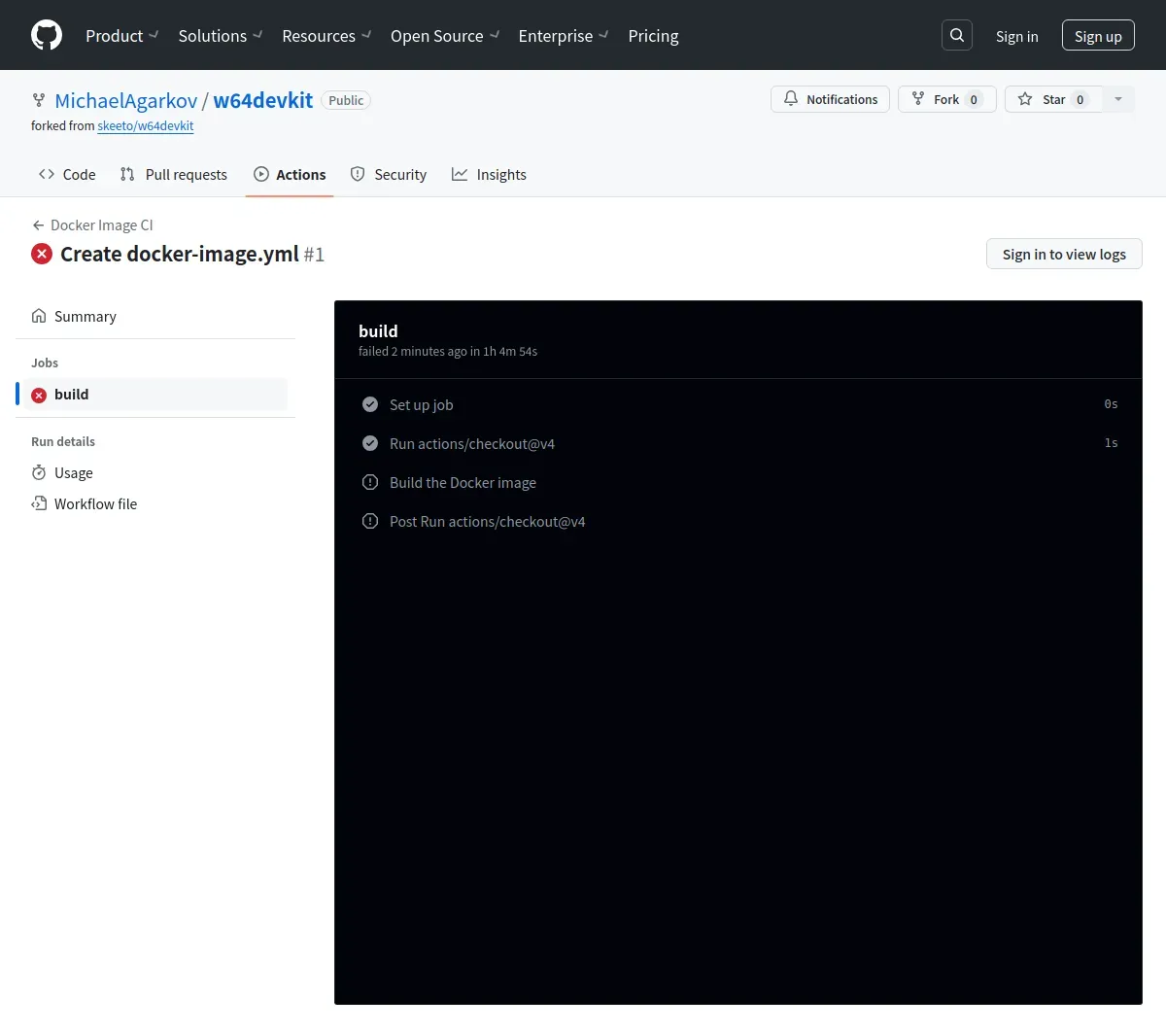Click Sign in to view logs

1064,254
